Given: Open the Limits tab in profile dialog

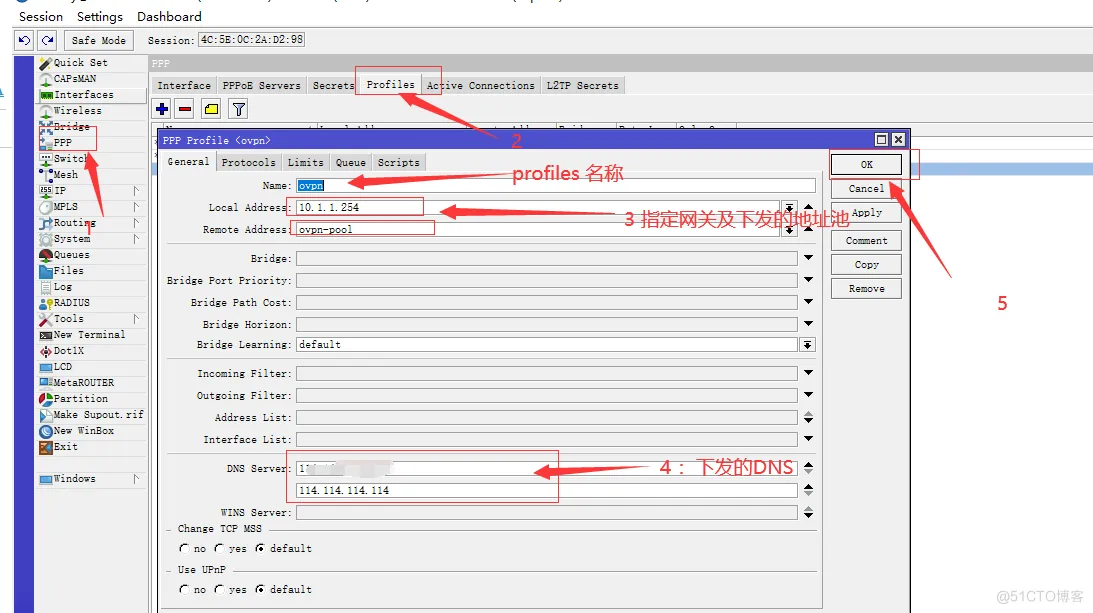Looking at the screenshot, I should 305,163.
